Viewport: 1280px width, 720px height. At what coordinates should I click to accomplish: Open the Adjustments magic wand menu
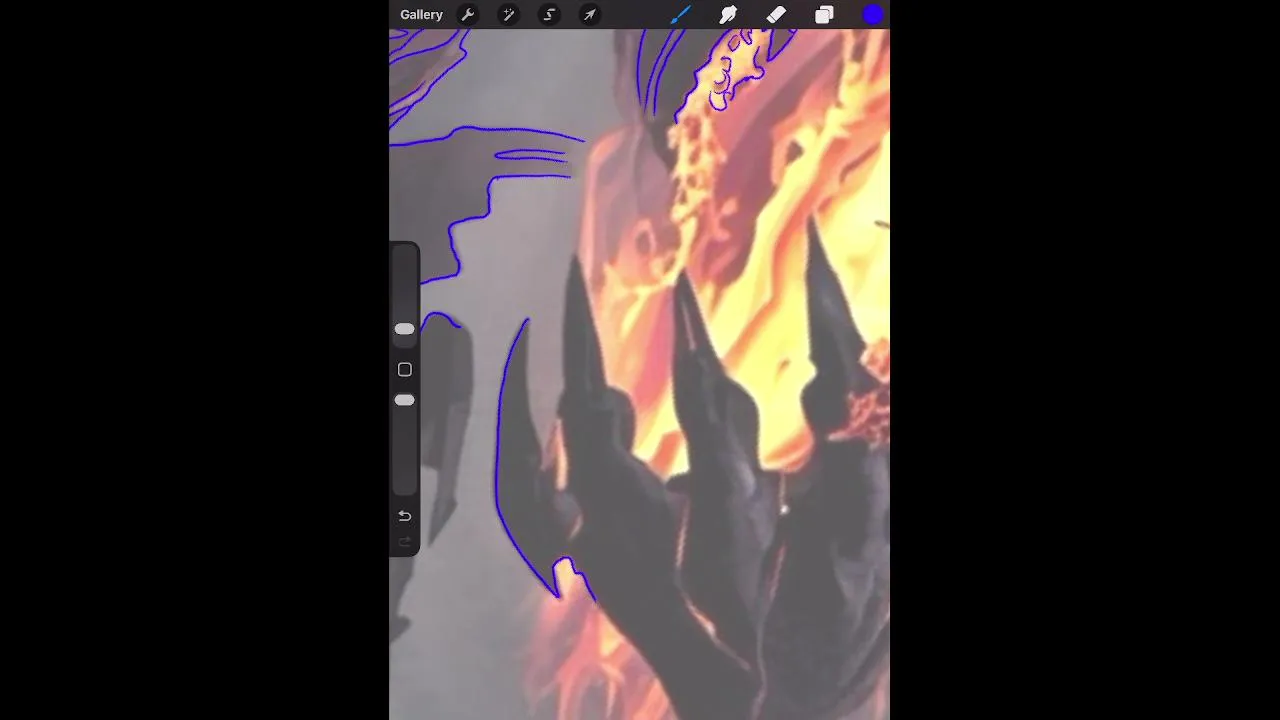tap(508, 15)
